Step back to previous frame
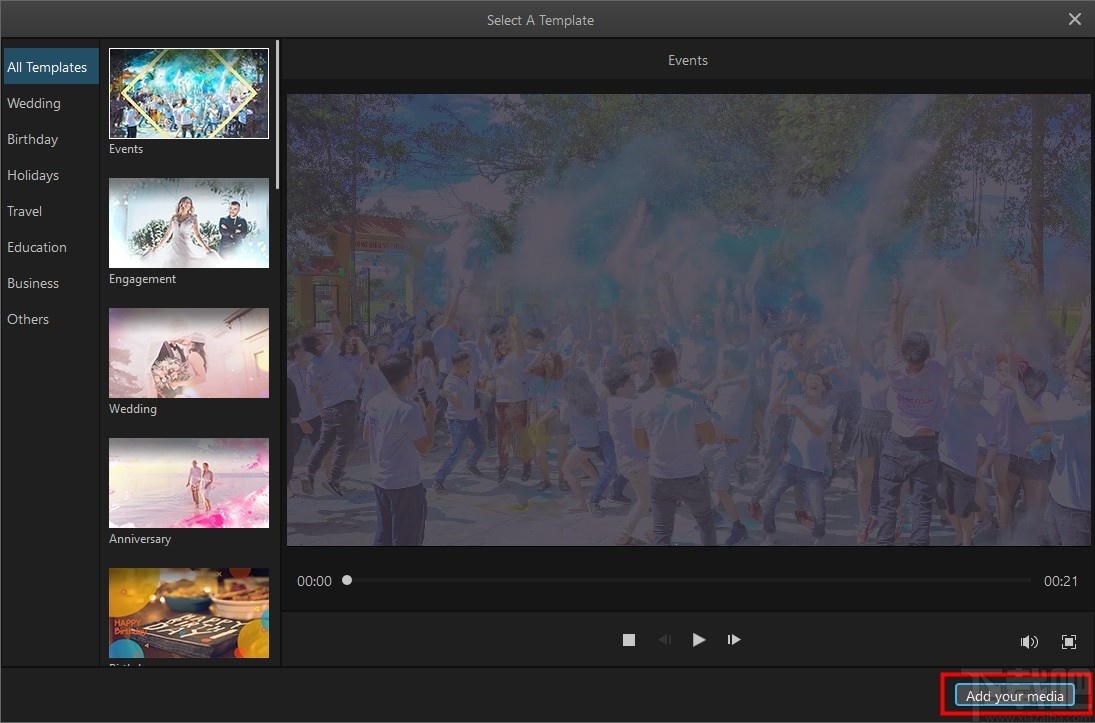Image resolution: width=1095 pixels, height=723 pixels. [664, 640]
